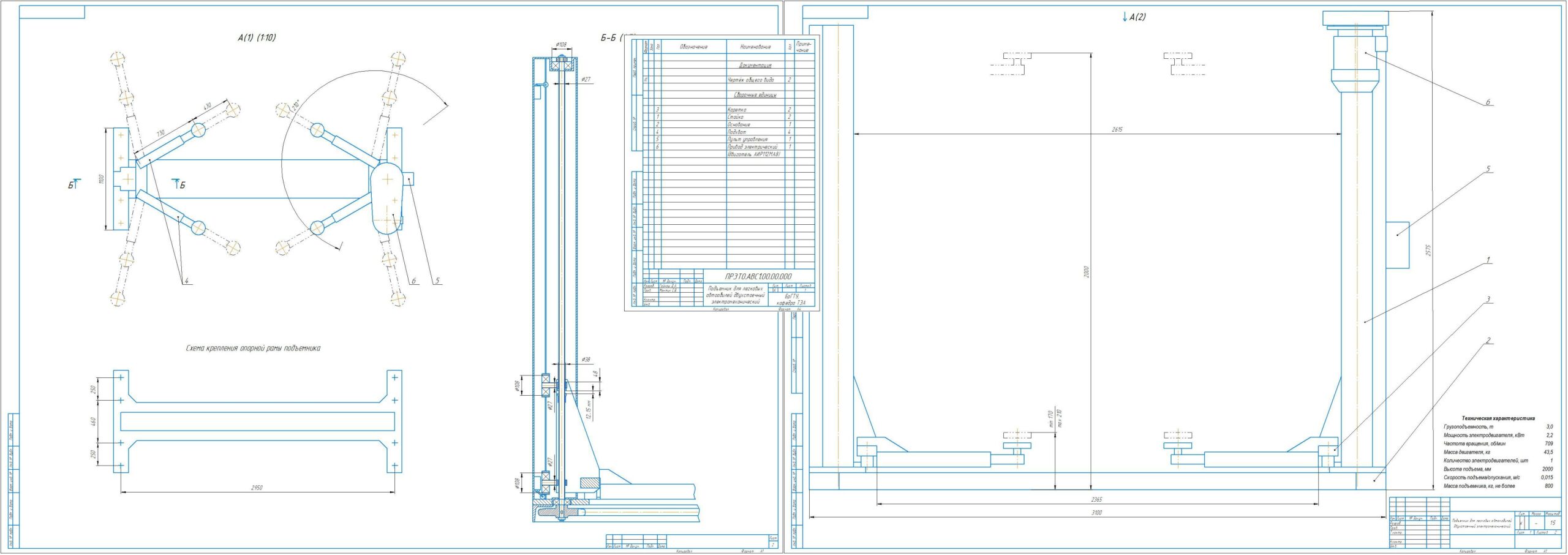Image resolution: width=1568 pixels, height=555 pixels.
Task: Click the 'Обозначение' column header
Action: pos(693,47)
